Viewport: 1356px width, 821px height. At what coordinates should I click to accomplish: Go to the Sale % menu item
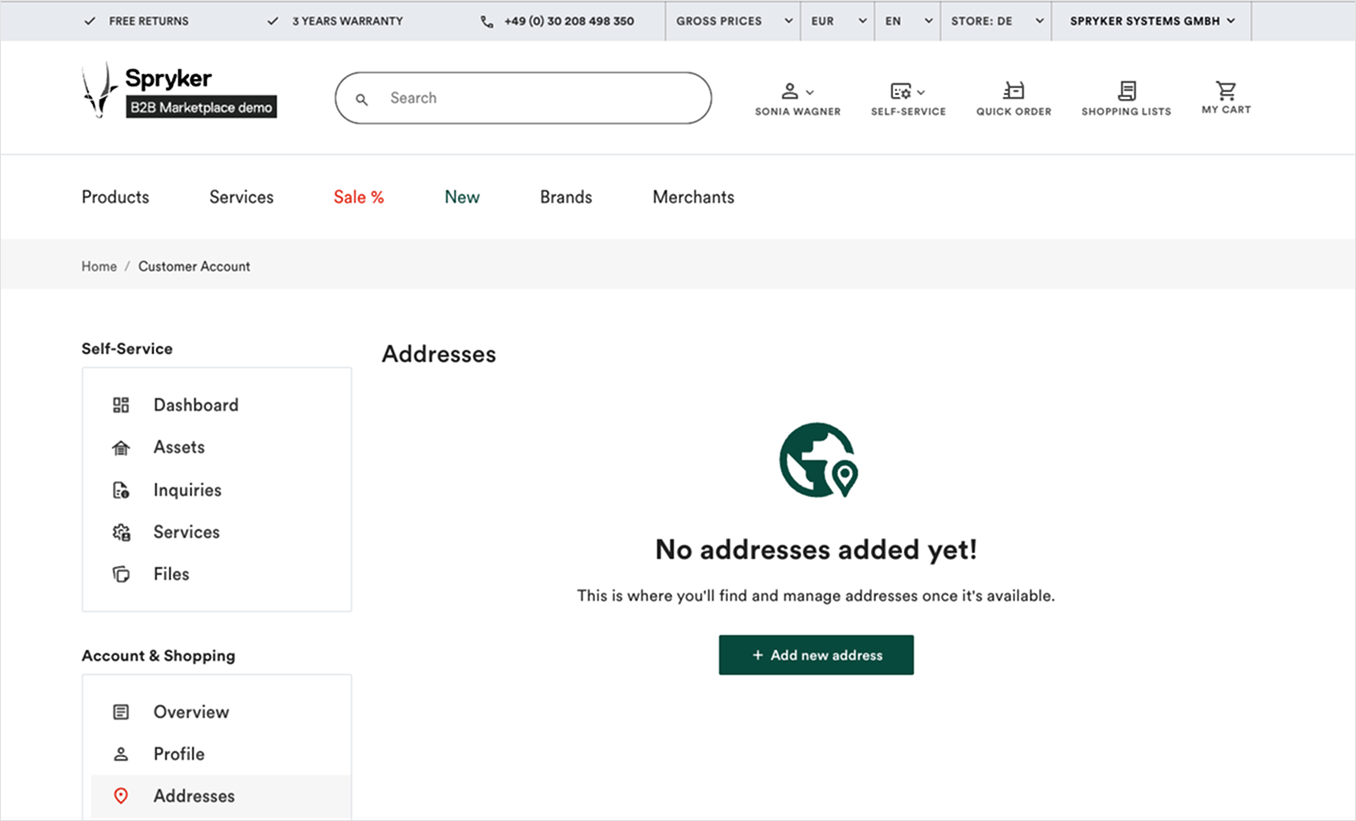358,197
